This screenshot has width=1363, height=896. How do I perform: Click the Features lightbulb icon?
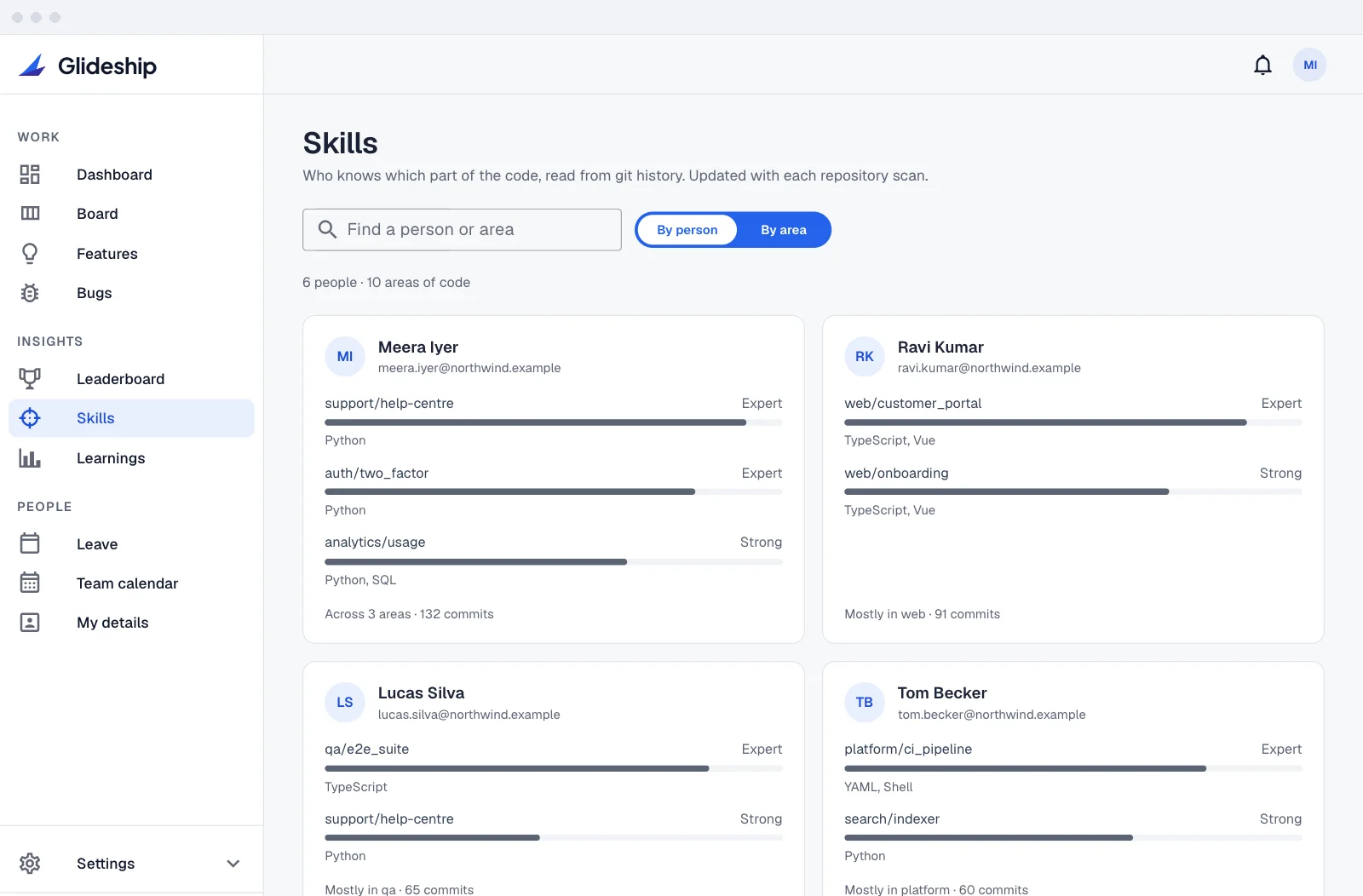[30, 254]
